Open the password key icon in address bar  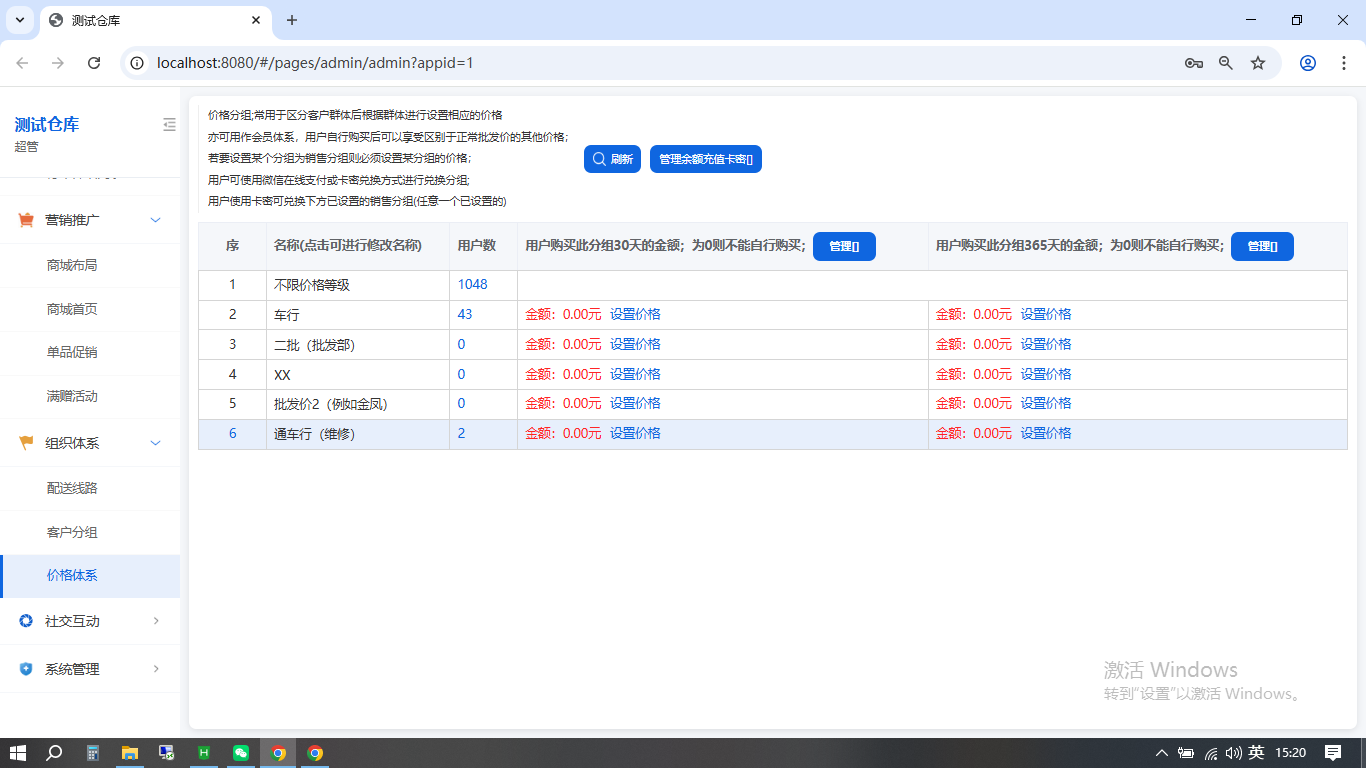click(x=1193, y=63)
